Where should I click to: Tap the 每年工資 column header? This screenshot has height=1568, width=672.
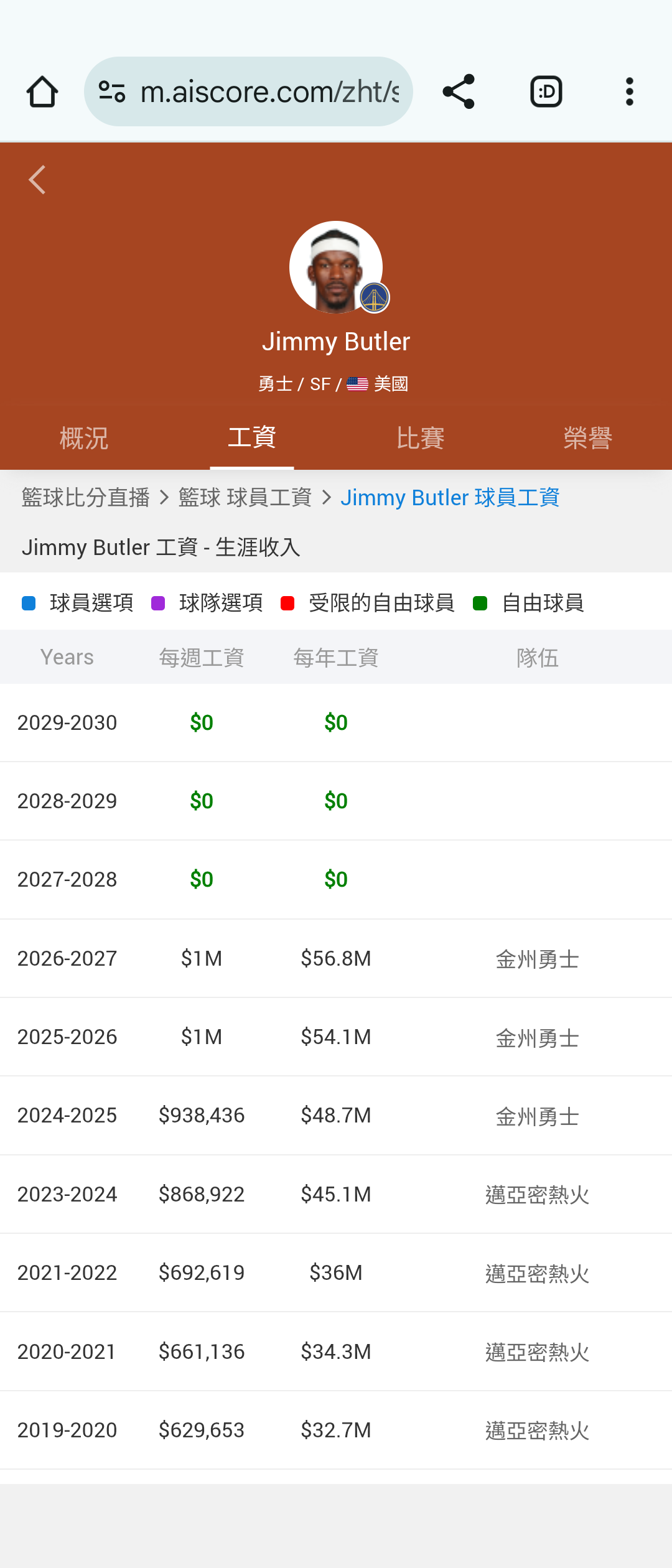[336, 658]
